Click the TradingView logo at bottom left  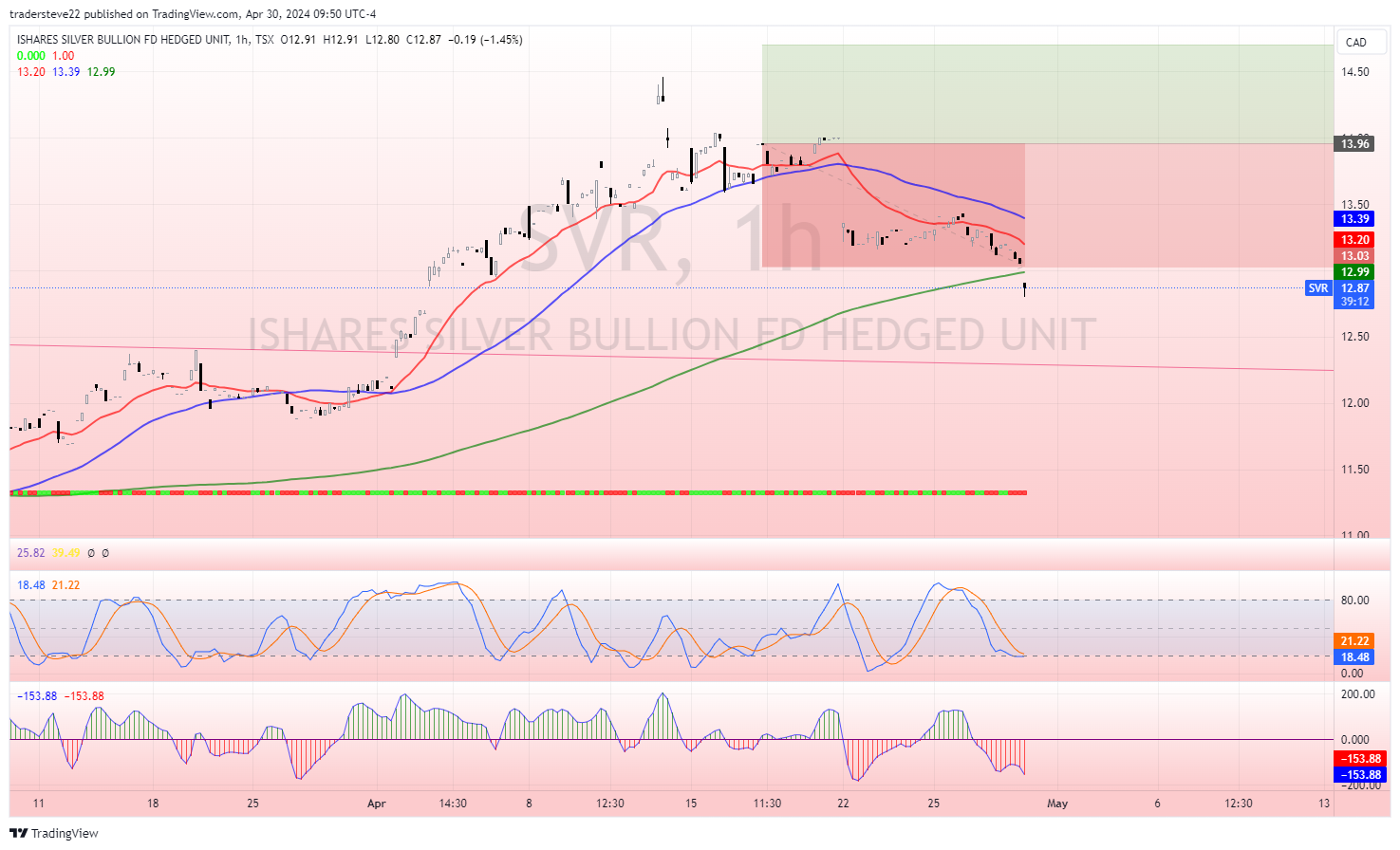coord(54,833)
